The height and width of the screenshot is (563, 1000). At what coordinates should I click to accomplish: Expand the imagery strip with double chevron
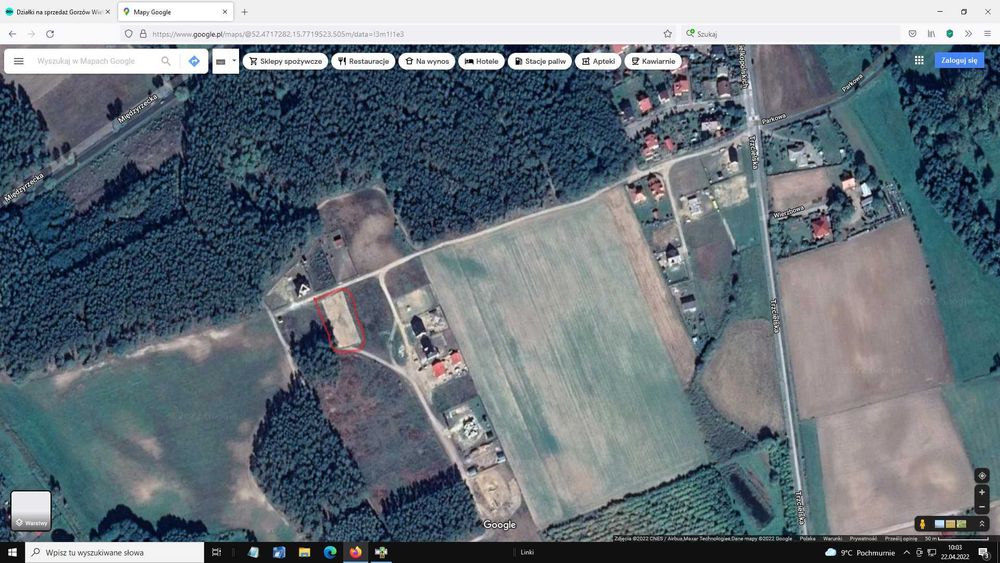[x=982, y=523]
